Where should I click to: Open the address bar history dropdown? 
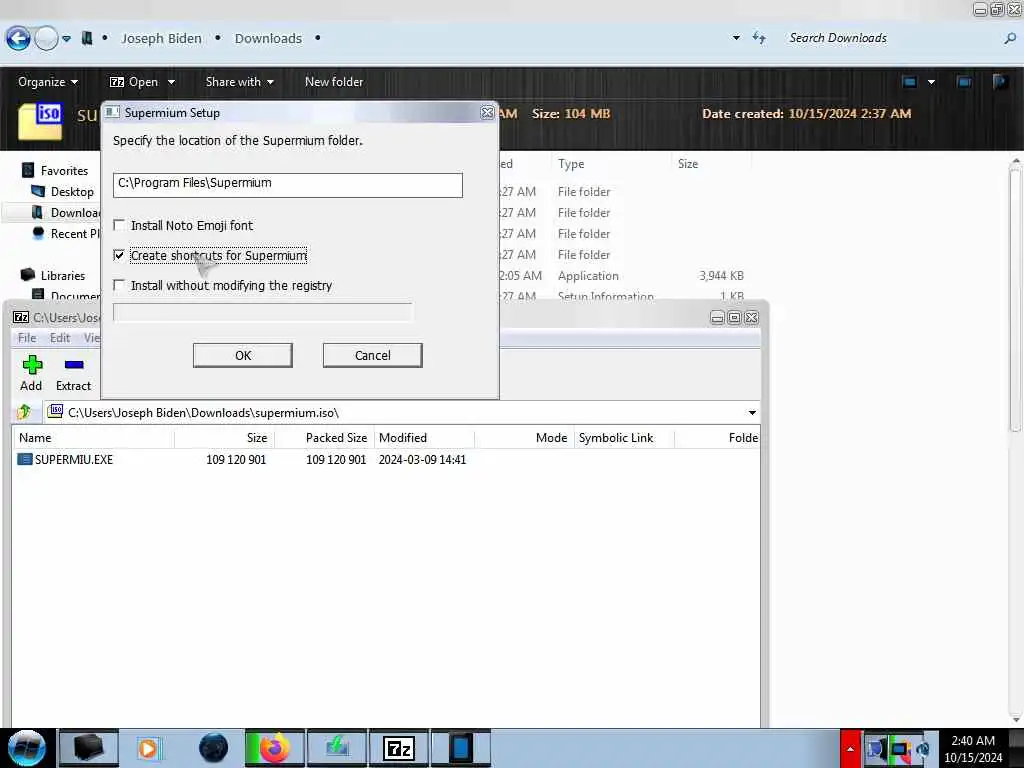pos(736,38)
